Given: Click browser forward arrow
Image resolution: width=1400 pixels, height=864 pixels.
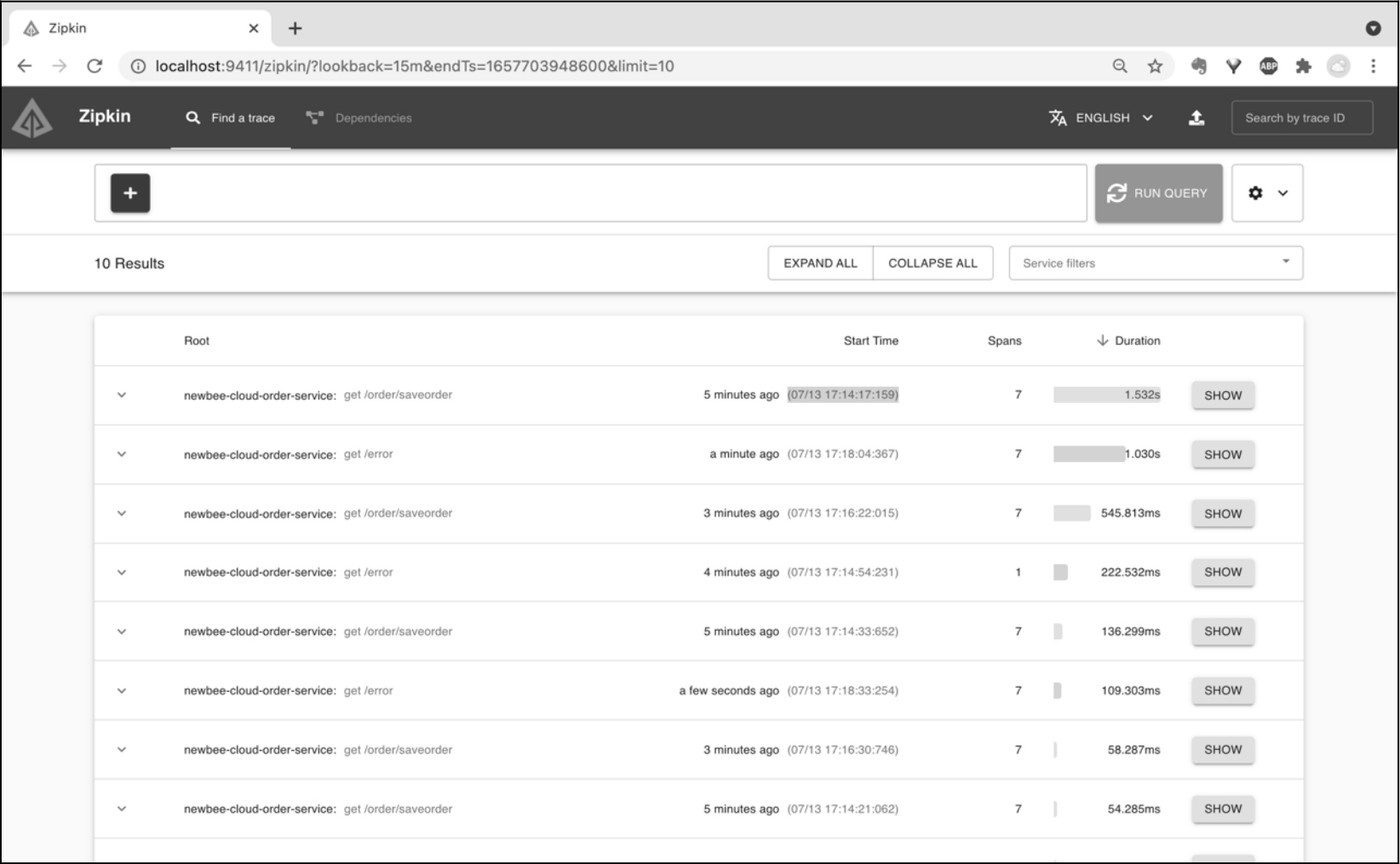Looking at the screenshot, I should [x=59, y=66].
